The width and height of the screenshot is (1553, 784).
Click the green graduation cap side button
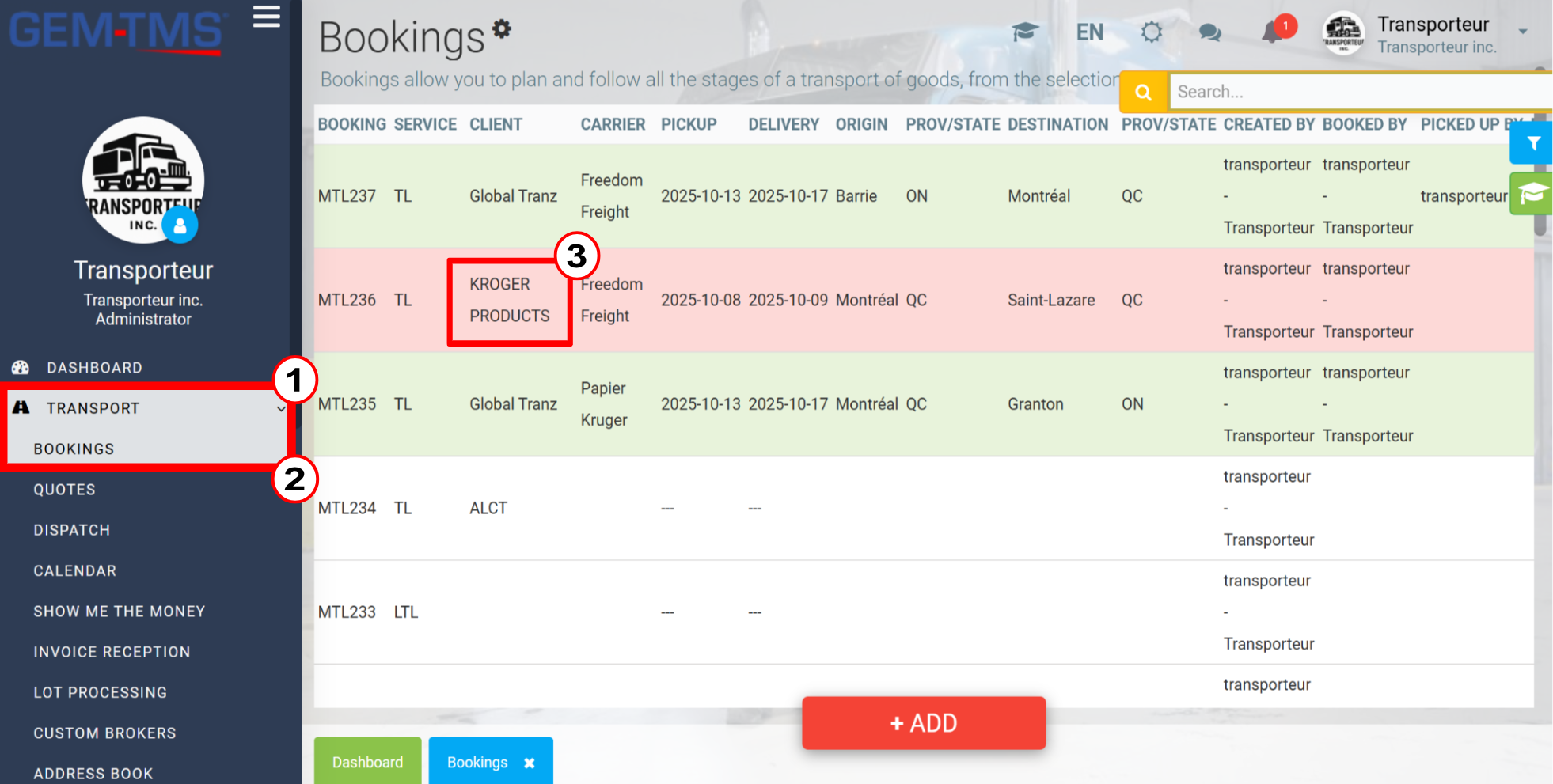1532,194
